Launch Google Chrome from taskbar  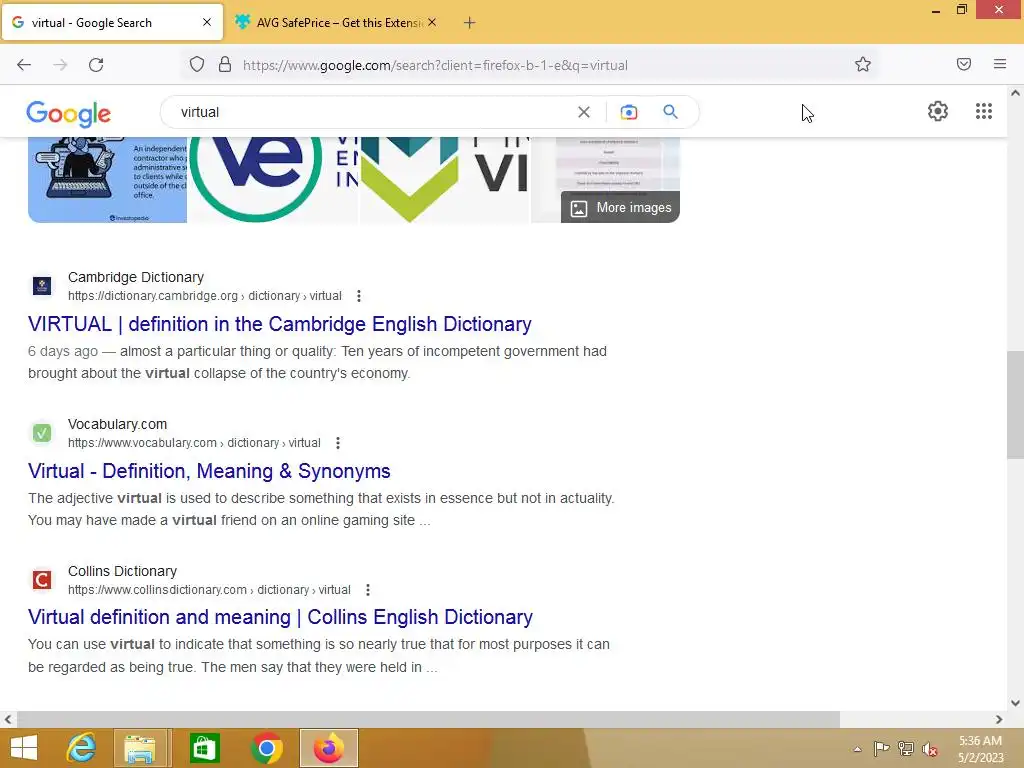[266, 748]
